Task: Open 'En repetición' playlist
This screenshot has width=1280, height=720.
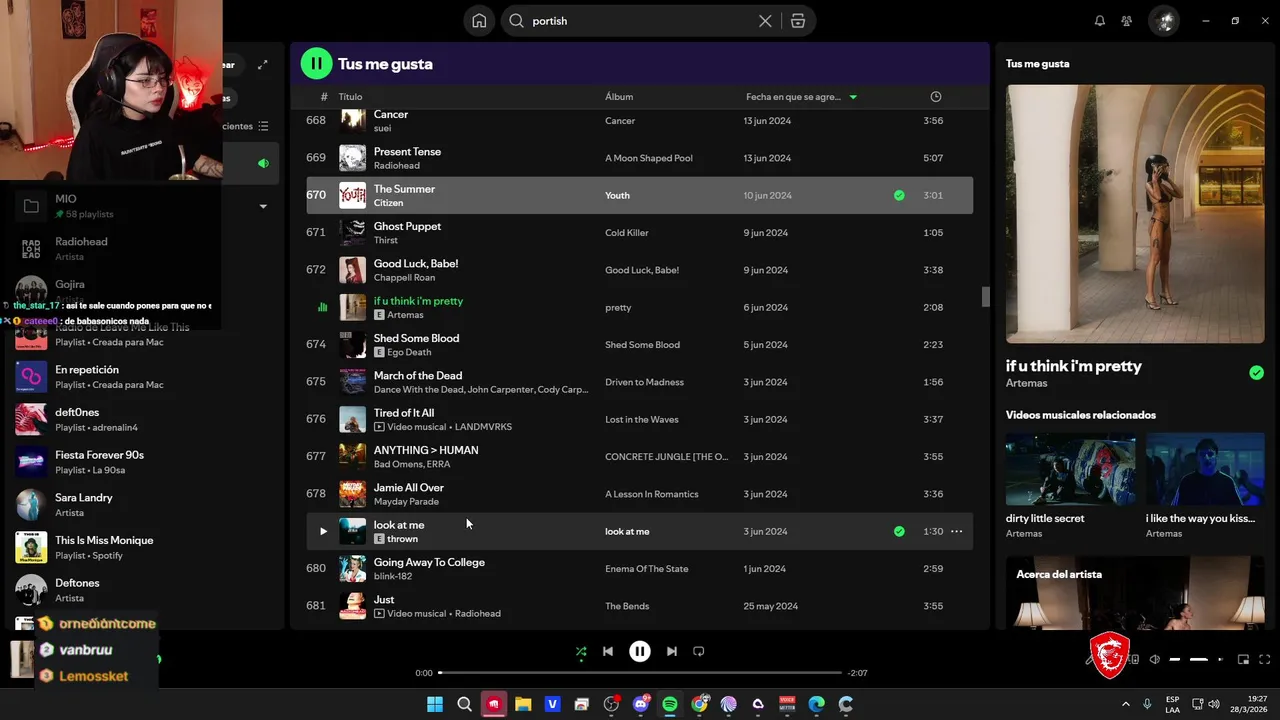Action: tap(140, 377)
